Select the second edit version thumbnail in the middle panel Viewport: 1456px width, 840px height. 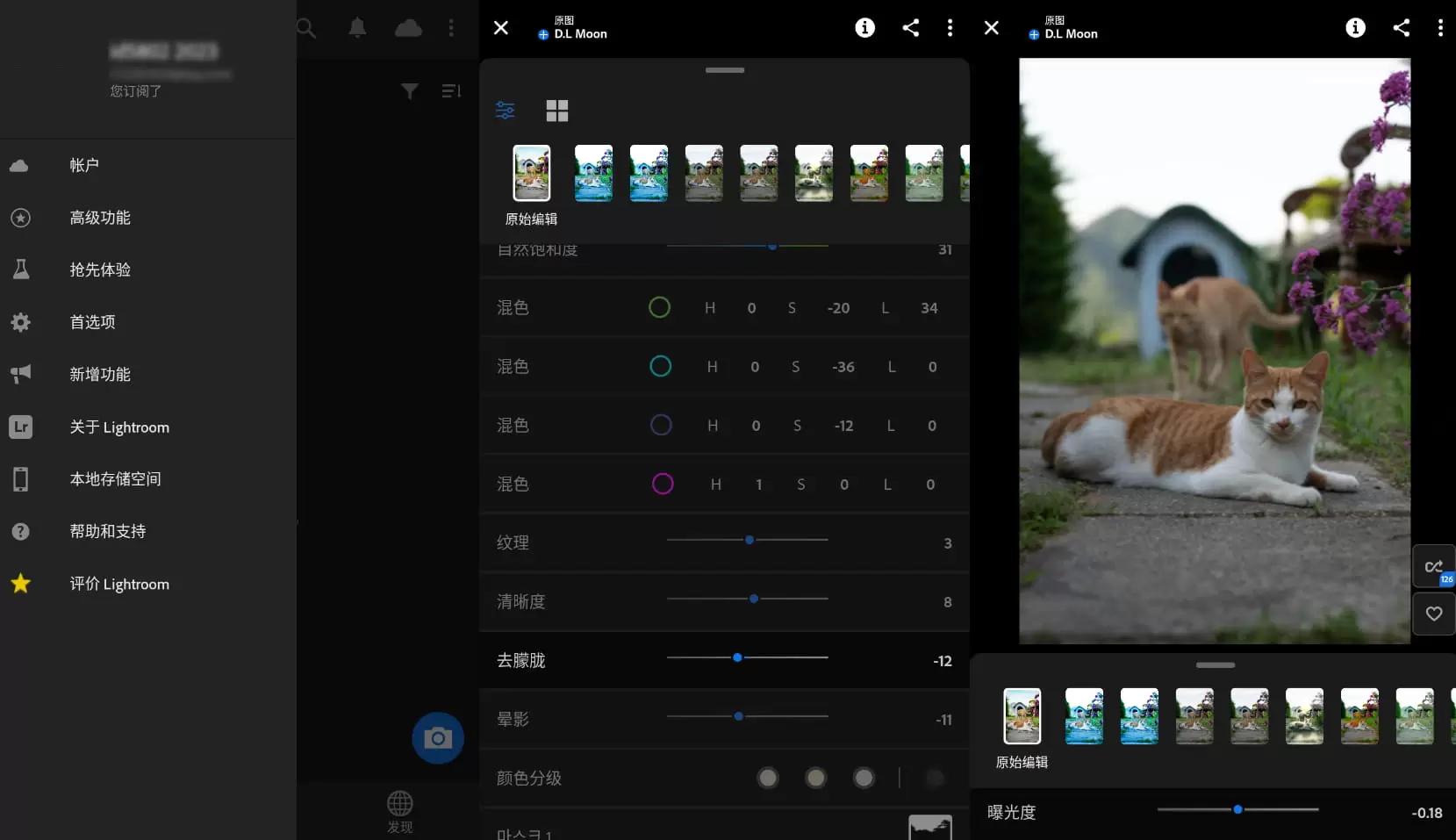pos(594,173)
